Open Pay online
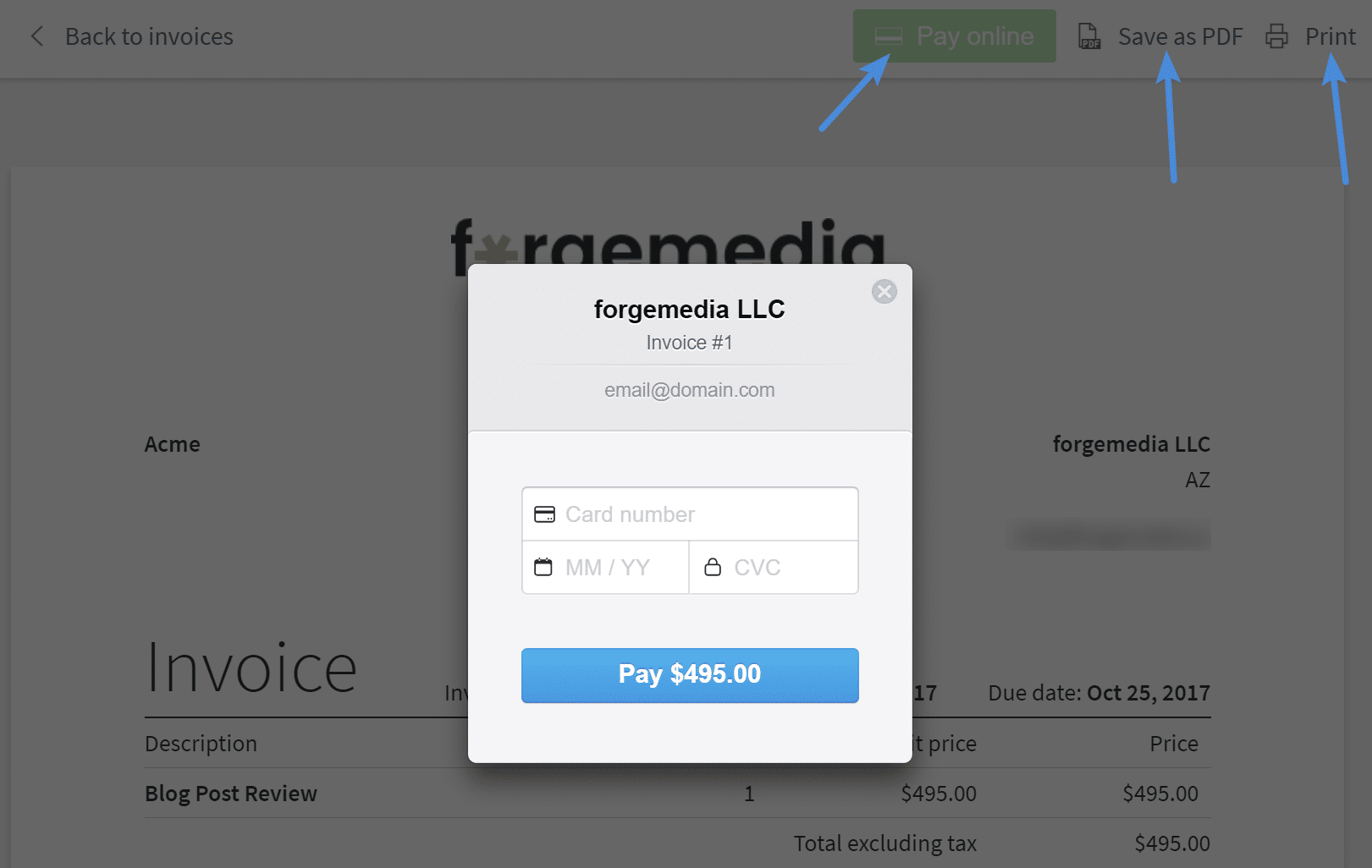This screenshot has height=868, width=1372. (x=954, y=36)
